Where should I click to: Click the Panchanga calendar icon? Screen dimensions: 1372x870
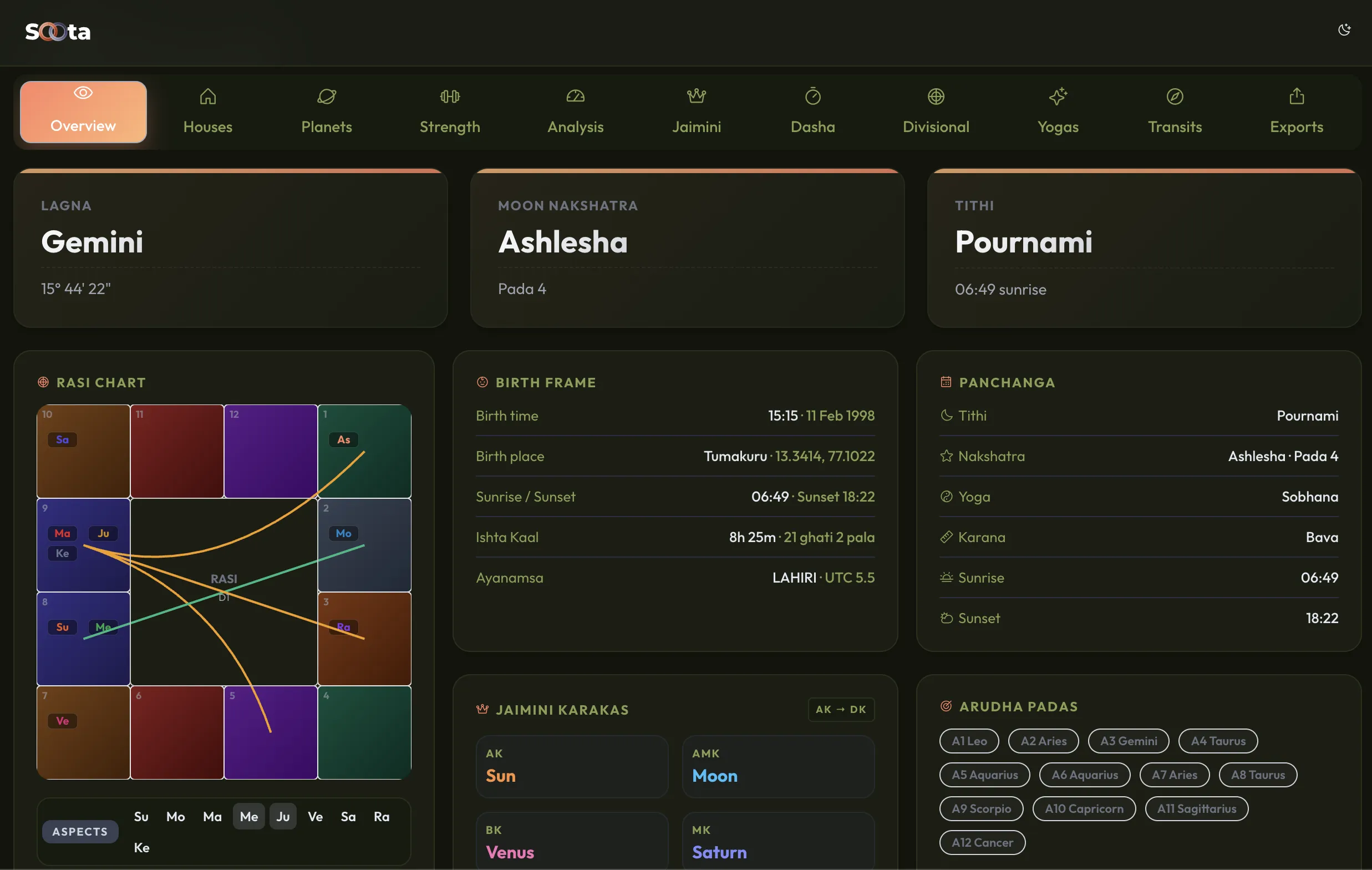(x=946, y=382)
